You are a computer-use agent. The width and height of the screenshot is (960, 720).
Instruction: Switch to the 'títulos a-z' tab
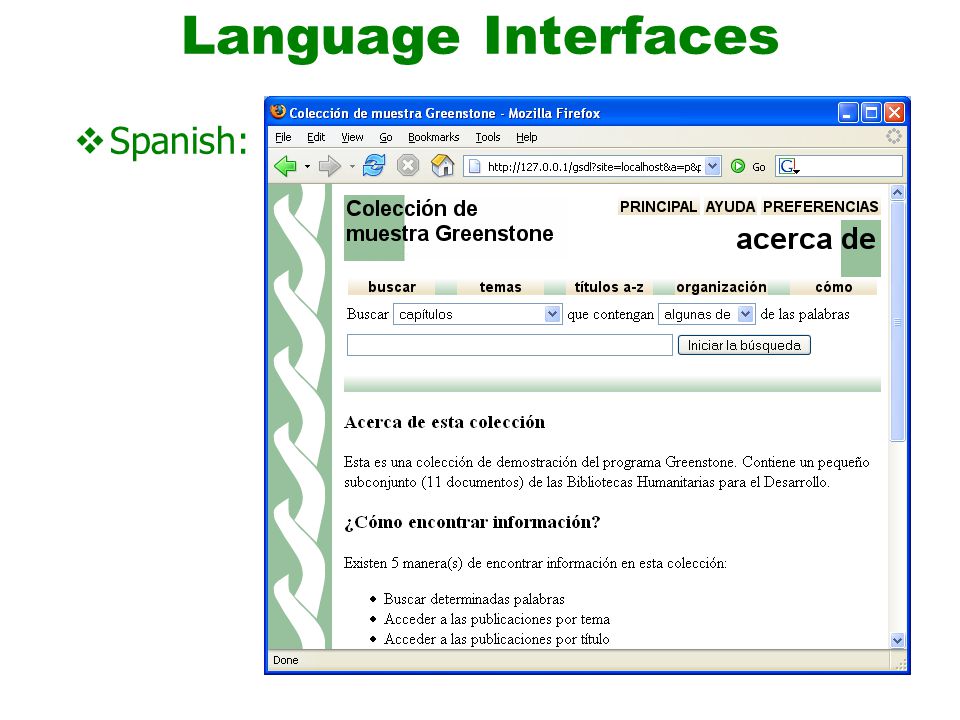(609, 287)
